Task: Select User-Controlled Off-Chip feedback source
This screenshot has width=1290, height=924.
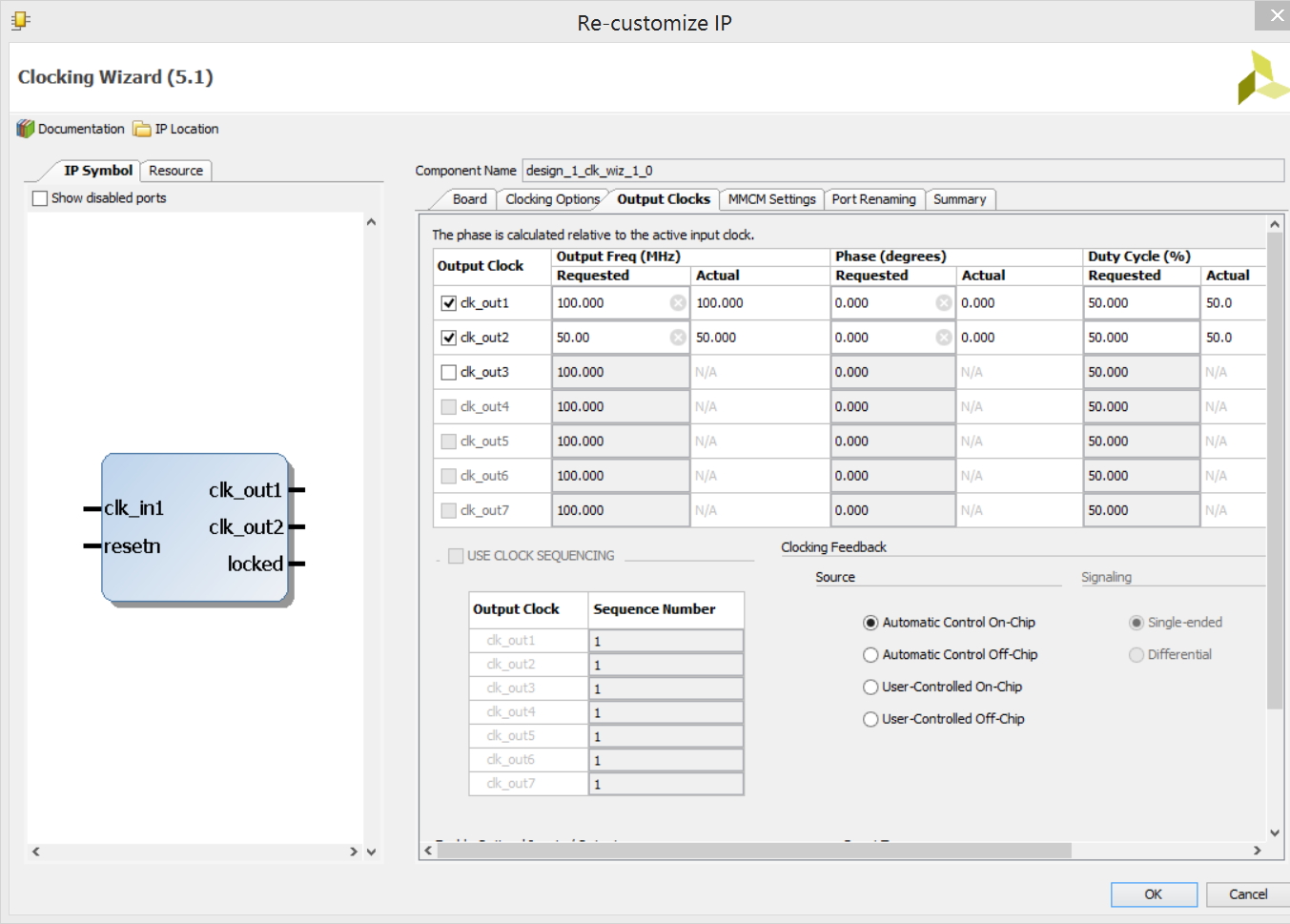Action: pos(870,720)
